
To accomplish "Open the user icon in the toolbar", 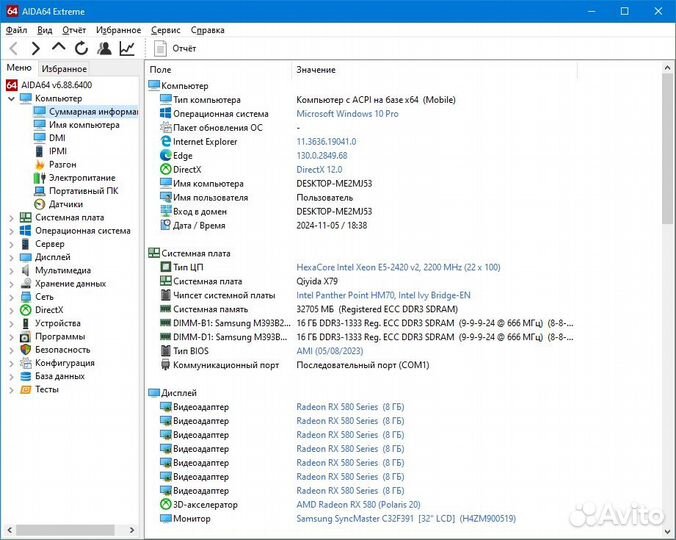I will coord(104,48).
